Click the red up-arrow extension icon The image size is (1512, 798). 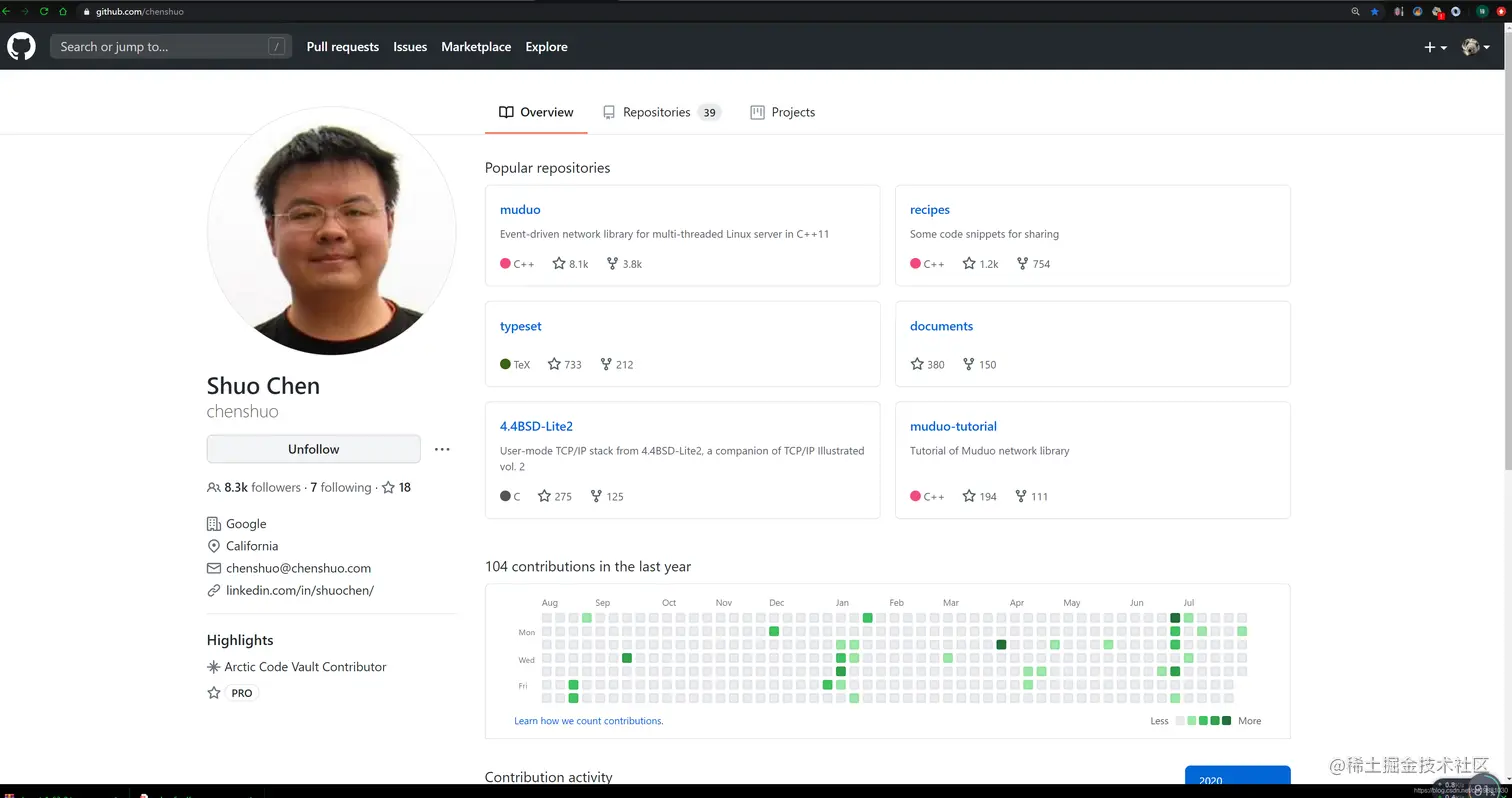pos(1502,11)
